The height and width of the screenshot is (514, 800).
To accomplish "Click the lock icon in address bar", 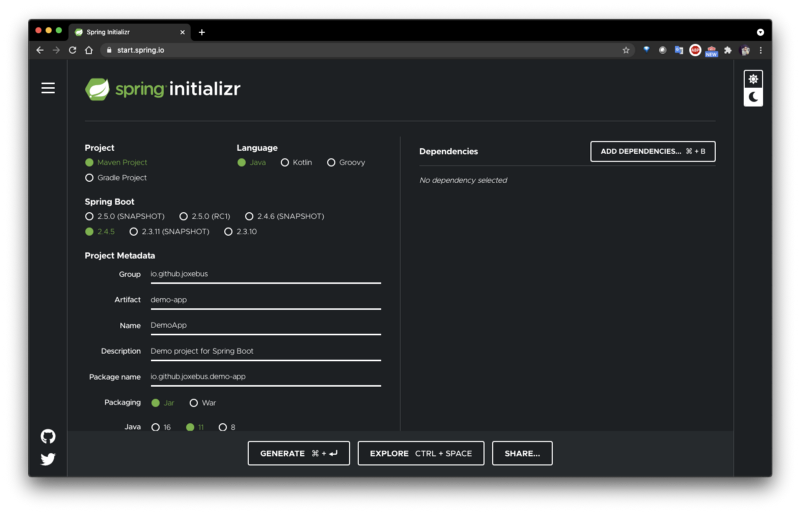I will point(109,50).
